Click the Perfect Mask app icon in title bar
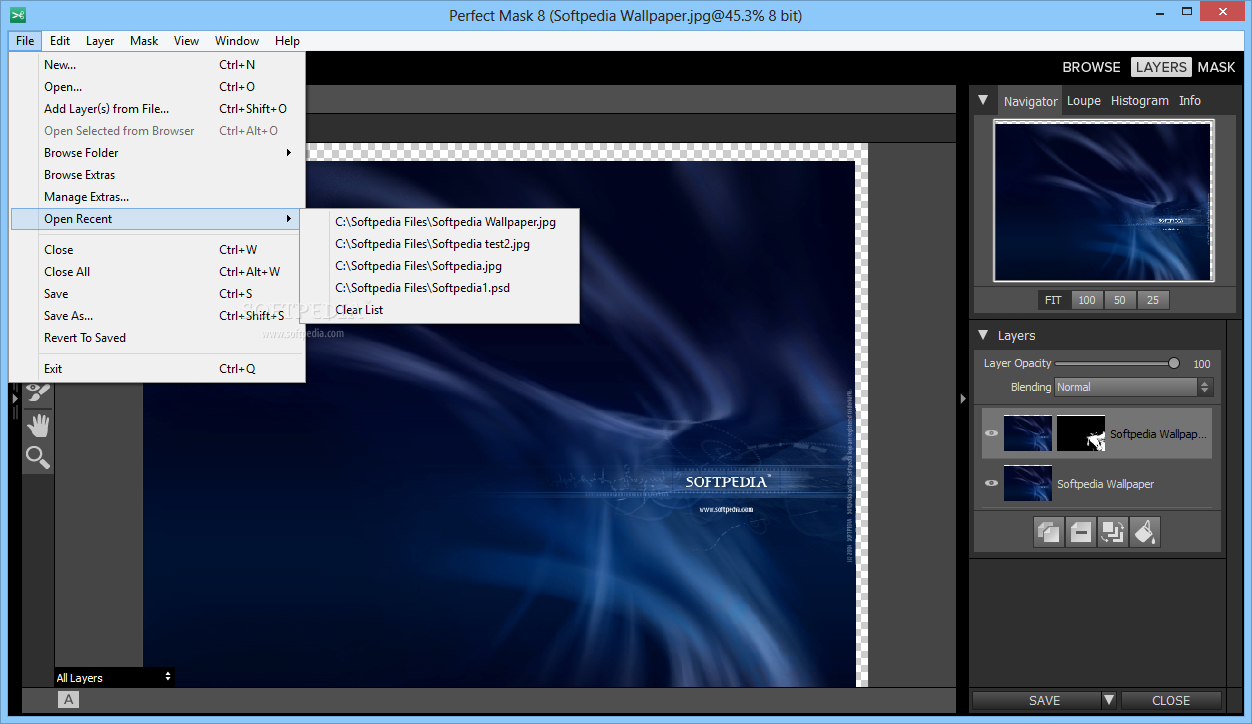 17,15
